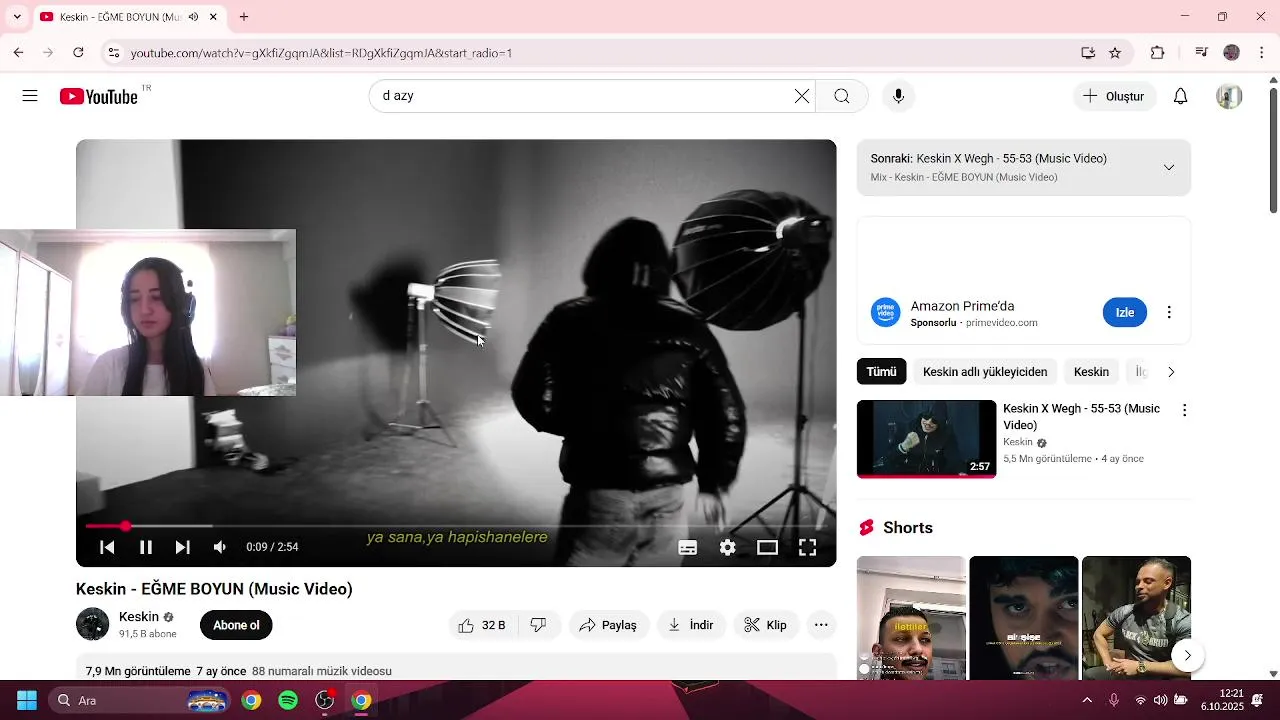Image resolution: width=1280 pixels, height=720 pixels.
Task: Open the tab search dropdown
Action: click(17, 17)
